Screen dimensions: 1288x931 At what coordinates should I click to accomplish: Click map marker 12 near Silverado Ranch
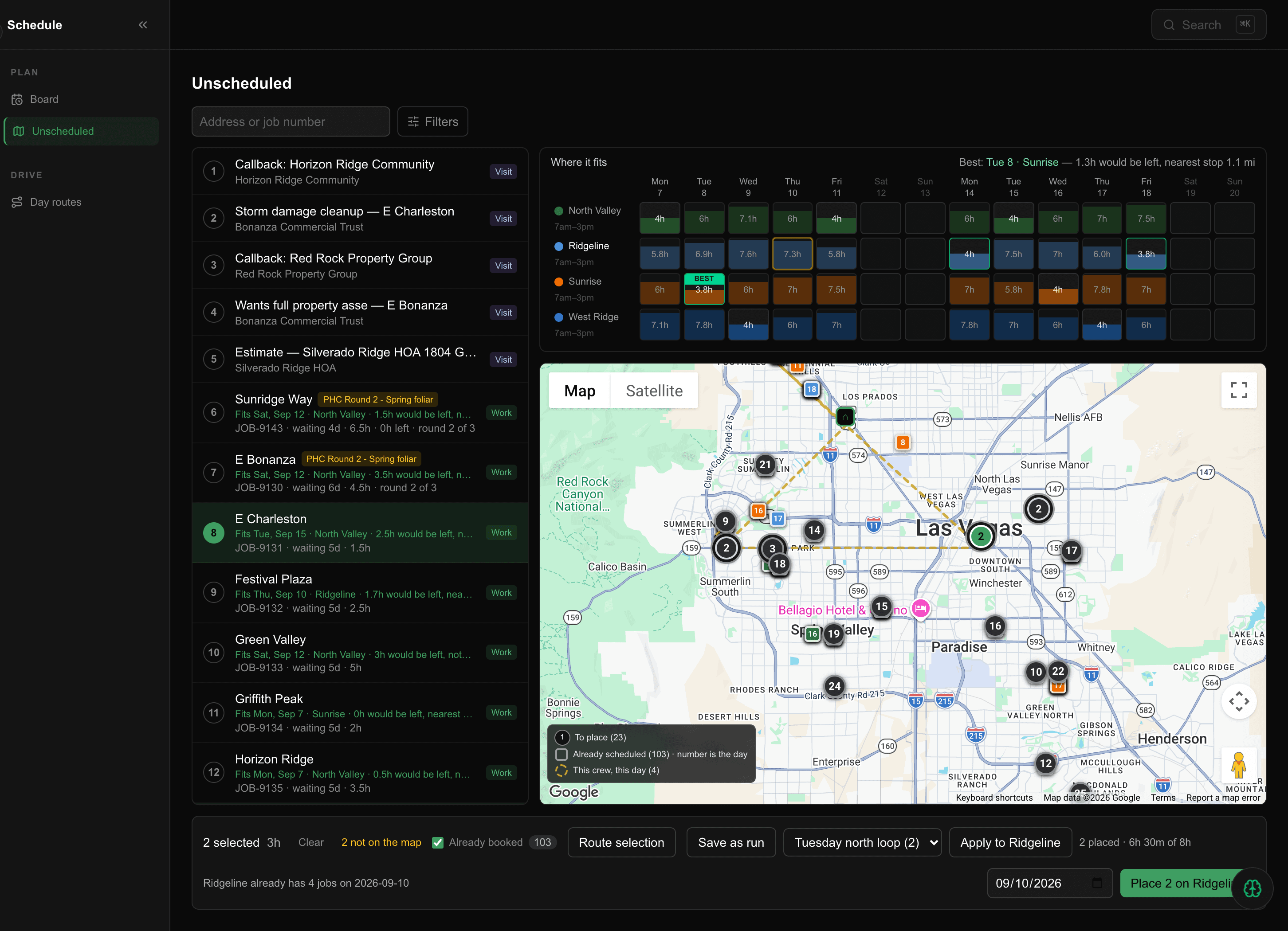pyautogui.click(x=1045, y=763)
